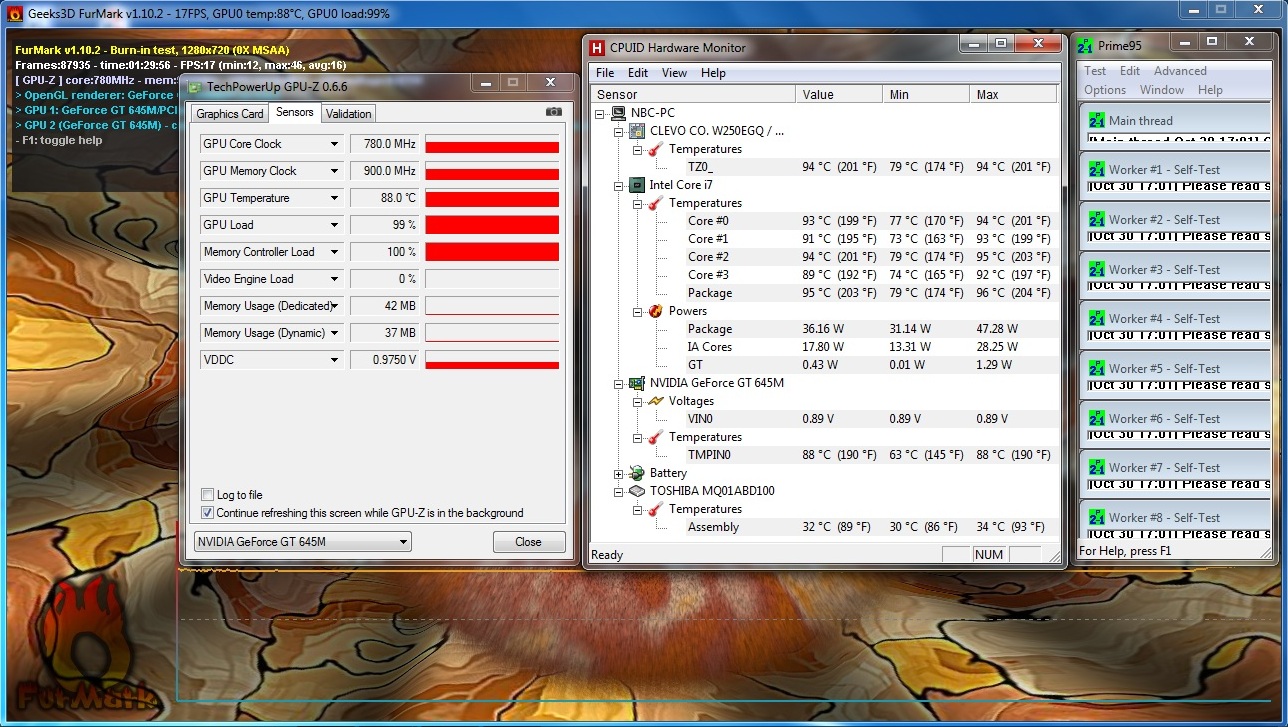This screenshot has height=727, width=1288.
Task: Open the File menu in Hardware Monitor
Action: click(x=605, y=73)
